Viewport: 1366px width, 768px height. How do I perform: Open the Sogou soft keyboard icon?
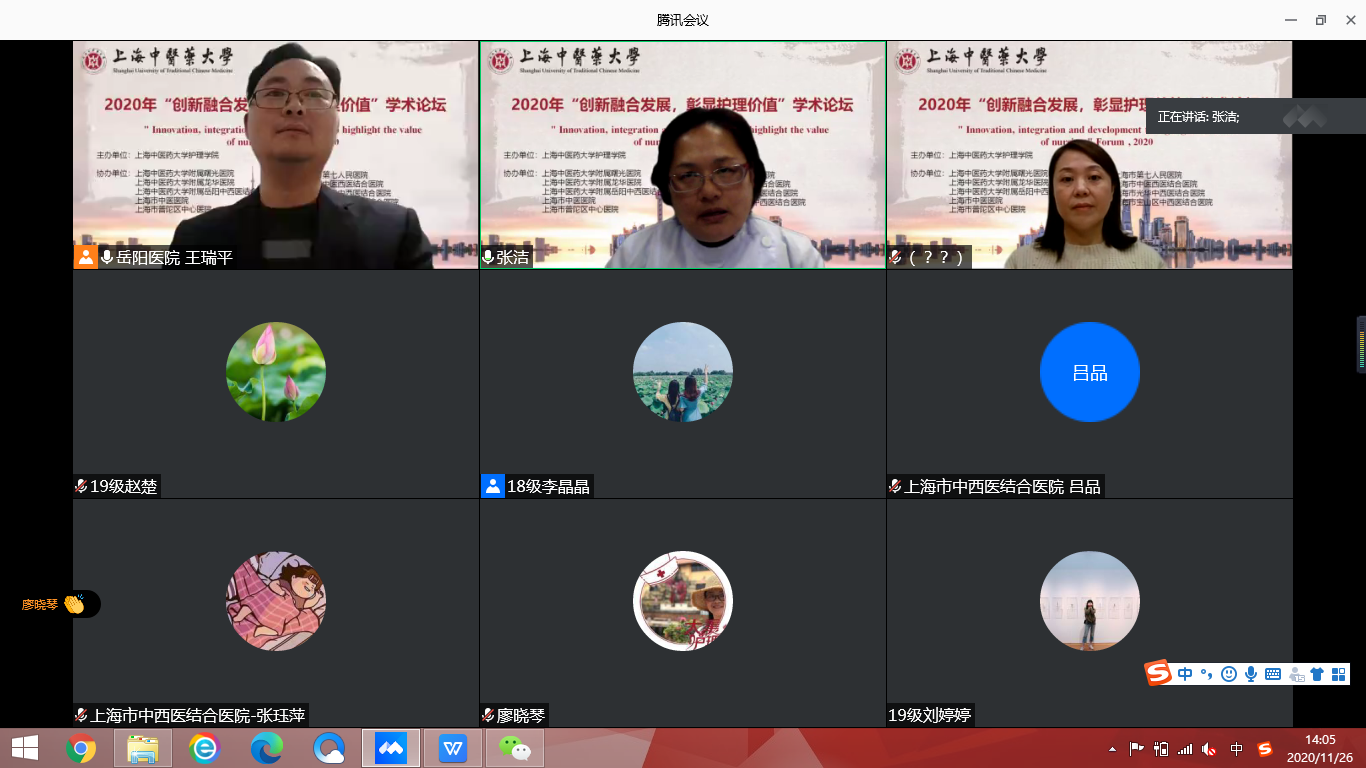(1272, 674)
